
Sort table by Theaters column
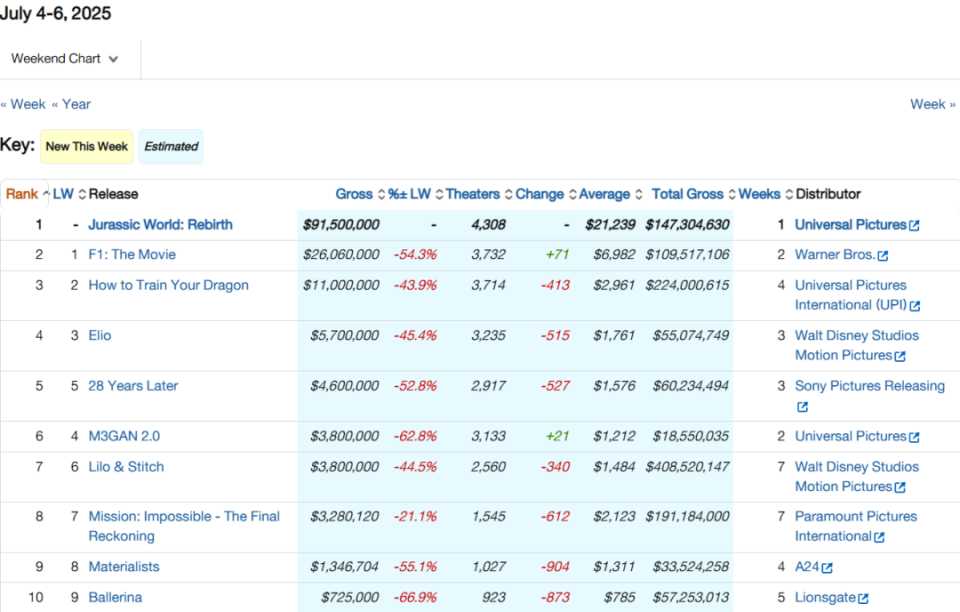pyautogui.click(x=479, y=194)
